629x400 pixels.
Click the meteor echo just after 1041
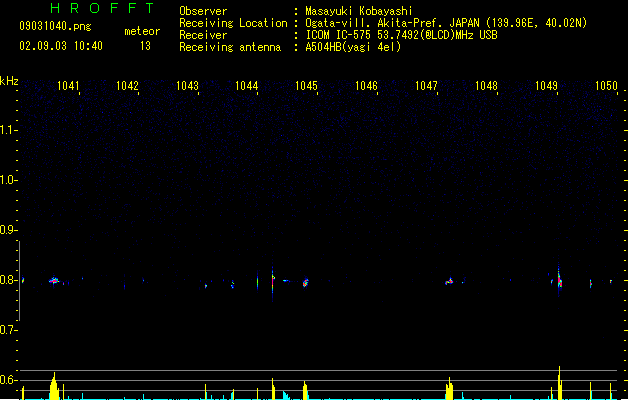[54, 280]
